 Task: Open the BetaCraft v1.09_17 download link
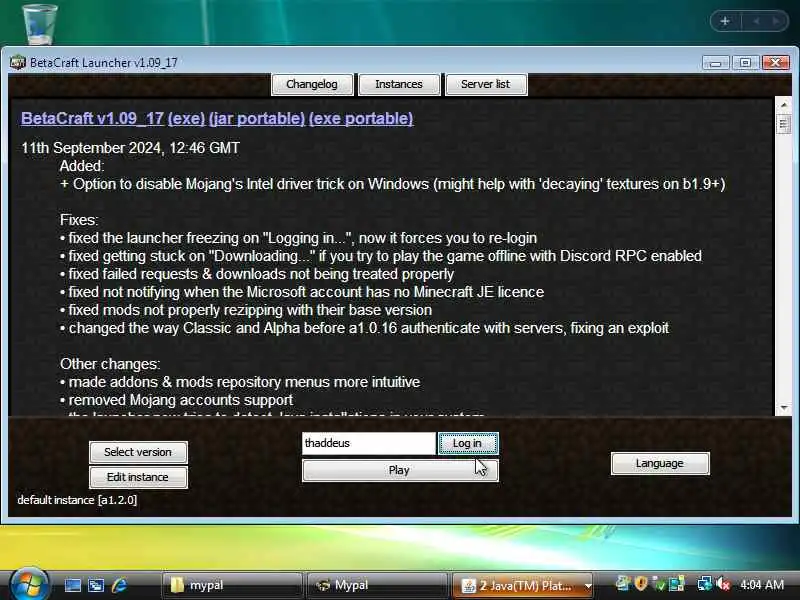tap(92, 118)
